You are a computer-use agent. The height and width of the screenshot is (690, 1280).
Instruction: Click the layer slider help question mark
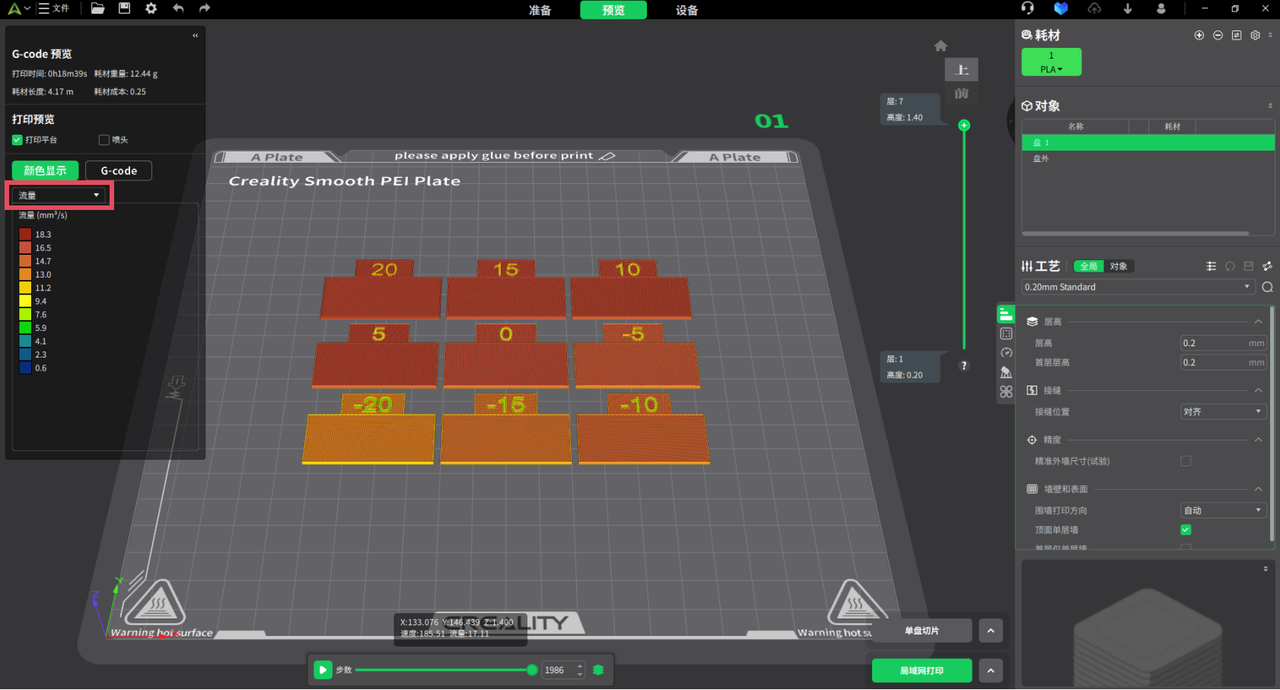pyautogui.click(x=964, y=366)
